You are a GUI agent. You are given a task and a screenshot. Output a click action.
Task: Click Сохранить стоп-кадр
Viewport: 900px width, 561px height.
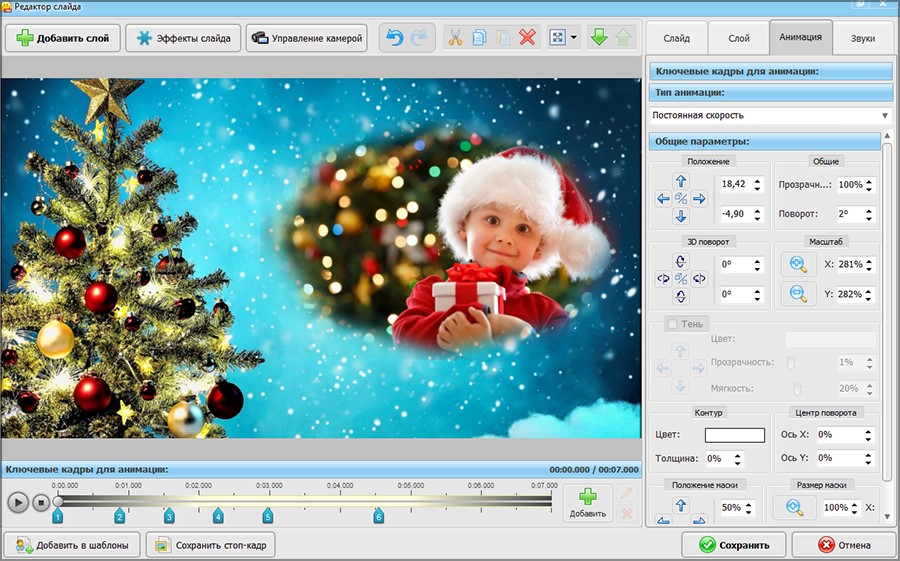(210, 545)
